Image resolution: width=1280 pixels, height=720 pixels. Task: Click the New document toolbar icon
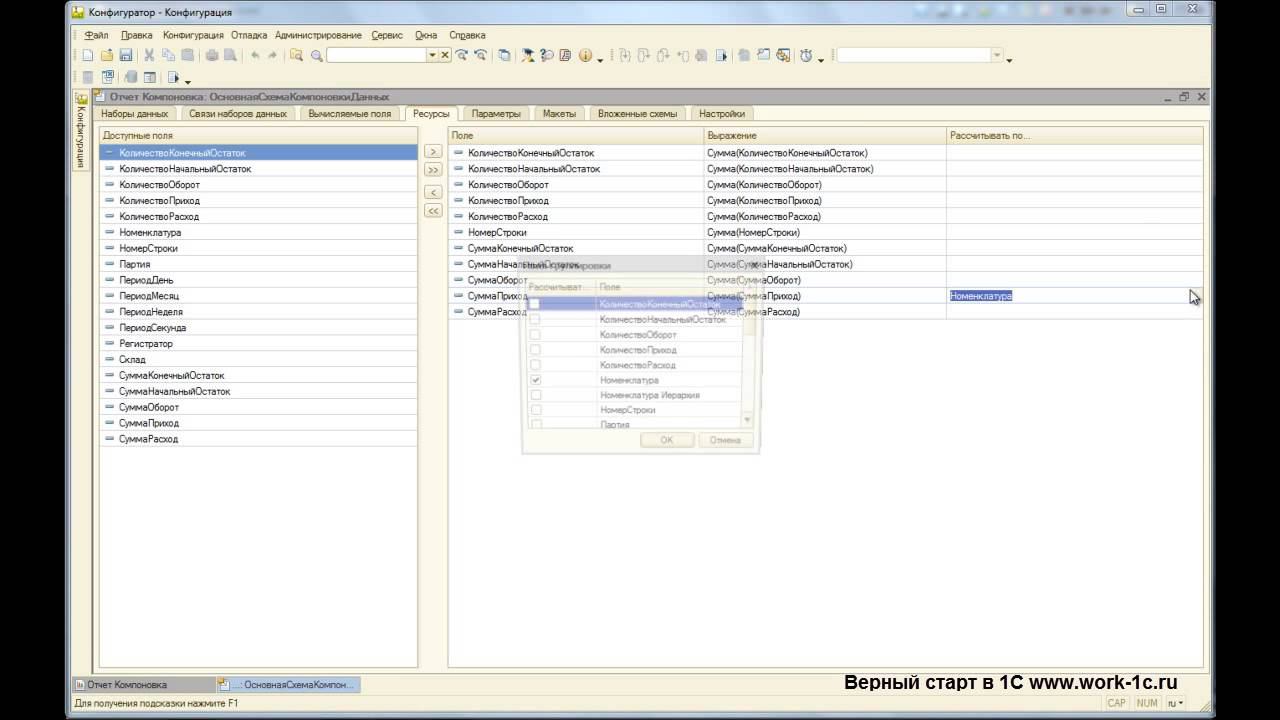[x=88, y=56]
